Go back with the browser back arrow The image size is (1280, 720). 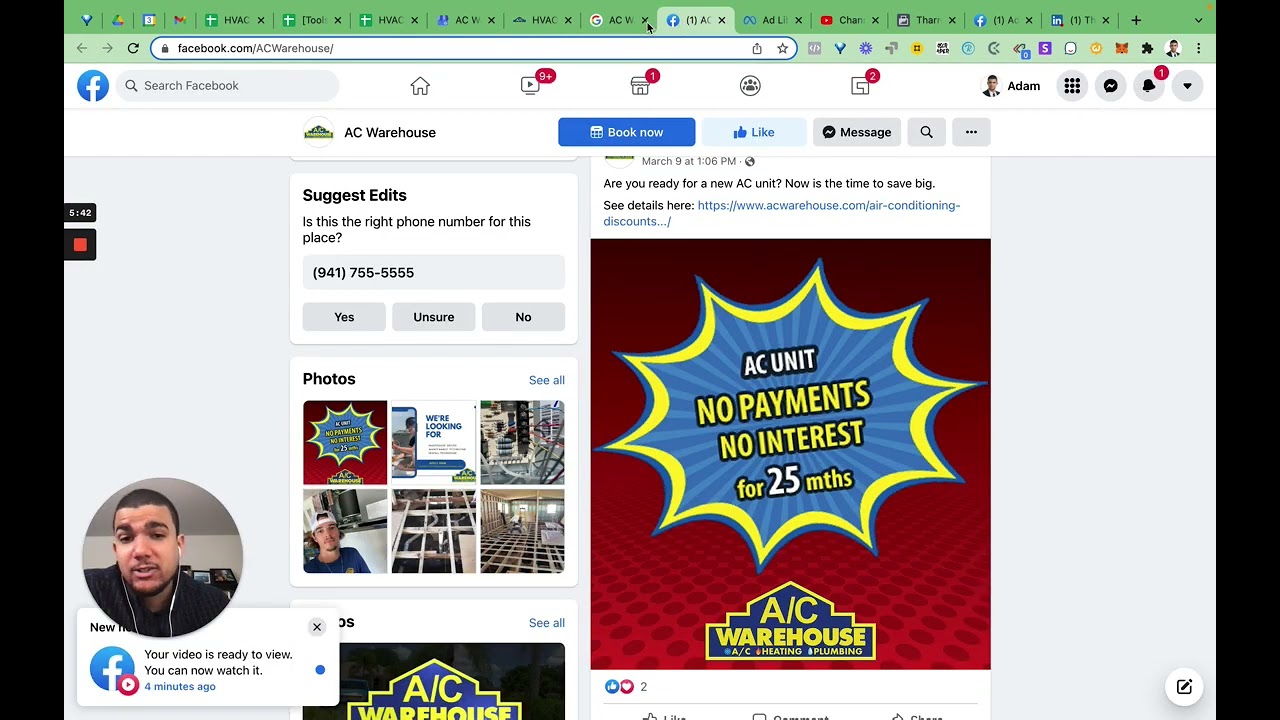(82, 48)
